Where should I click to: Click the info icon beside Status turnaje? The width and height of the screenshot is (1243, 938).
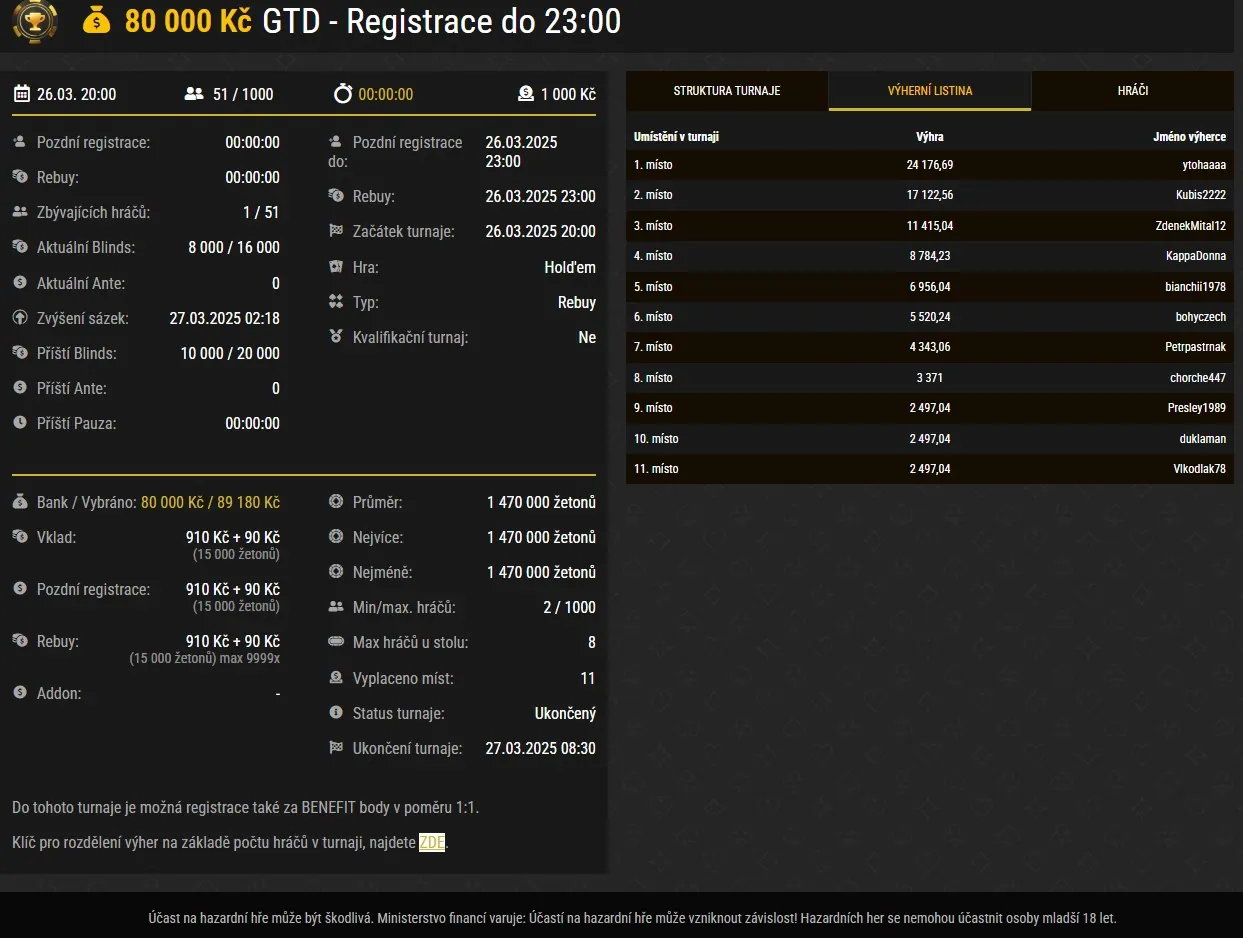337,713
